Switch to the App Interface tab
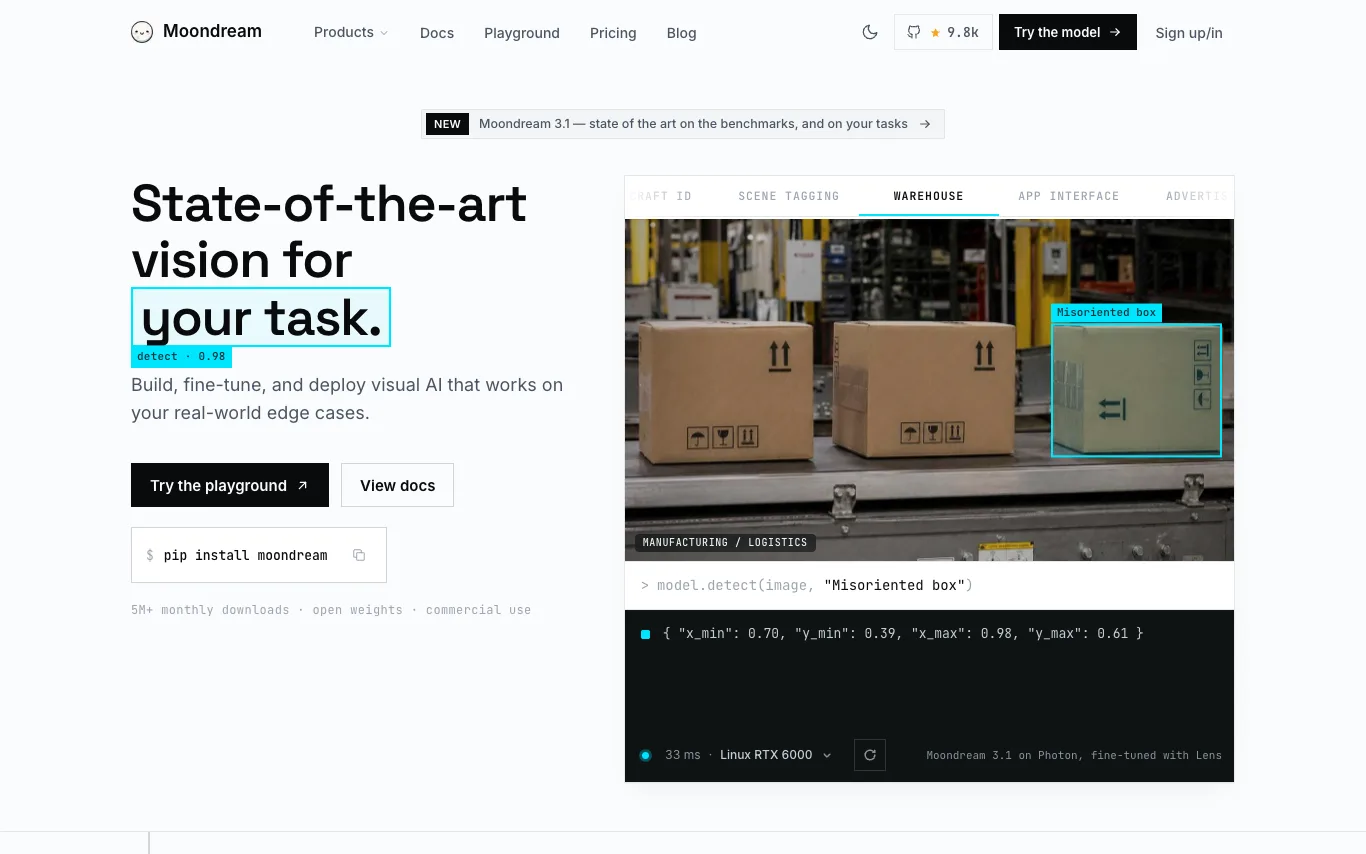The image size is (1366, 854). click(1069, 196)
